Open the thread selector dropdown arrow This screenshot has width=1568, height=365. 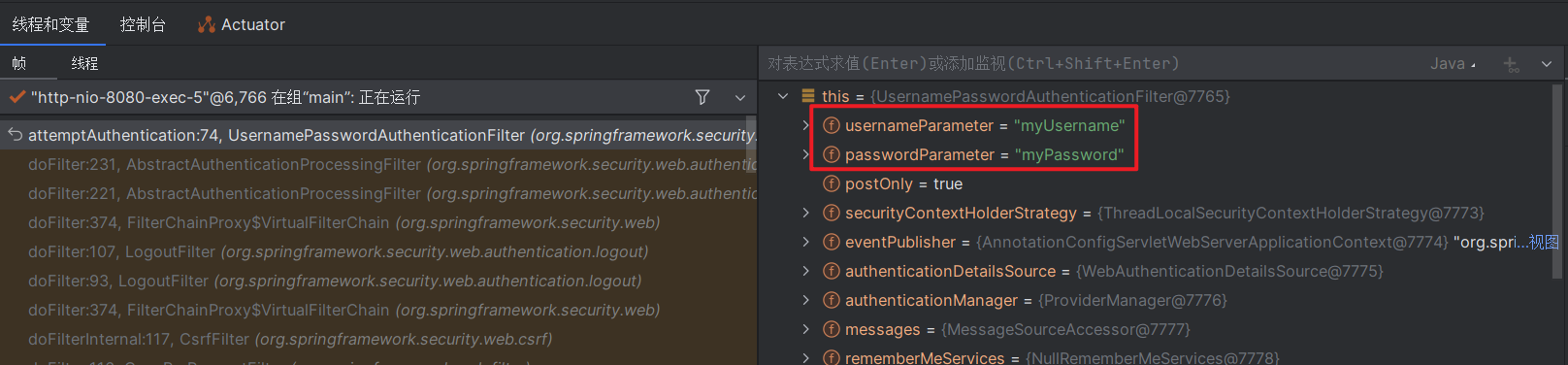pos(740,97)
